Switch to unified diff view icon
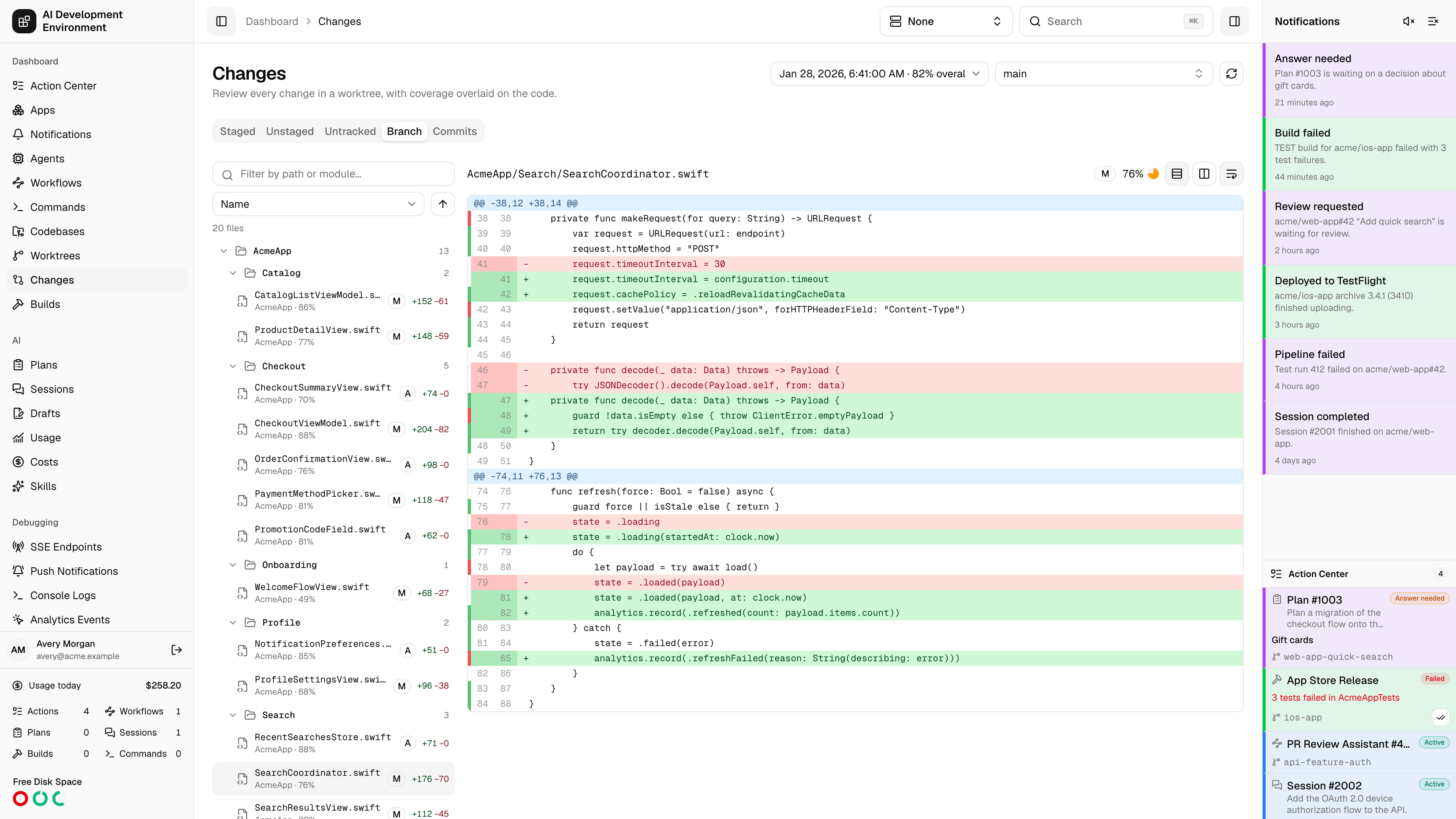The height and width of the screenshot is (819, 1456). [x=1177, y=174]
